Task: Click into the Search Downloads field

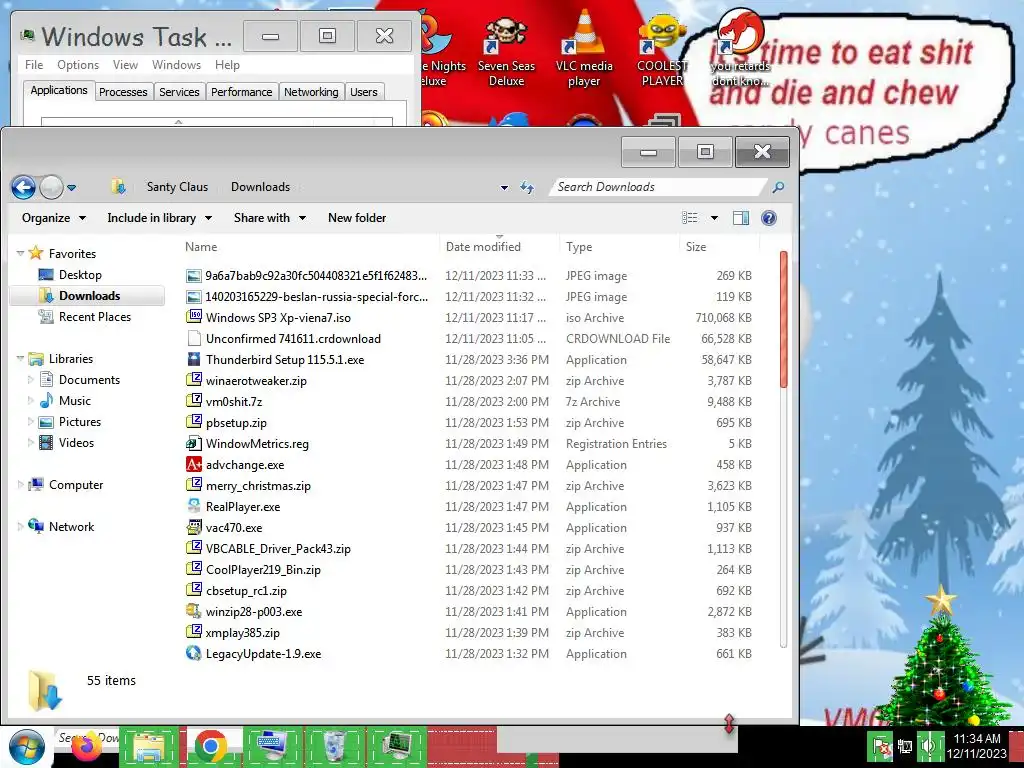Action: [x=658, y=187]
